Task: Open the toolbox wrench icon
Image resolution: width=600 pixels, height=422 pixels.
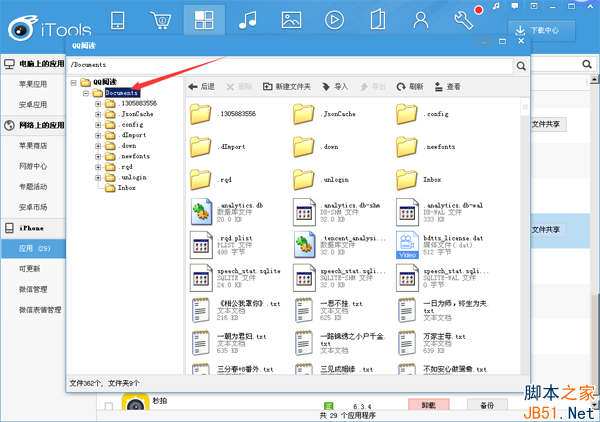Action: pos(464,20)
